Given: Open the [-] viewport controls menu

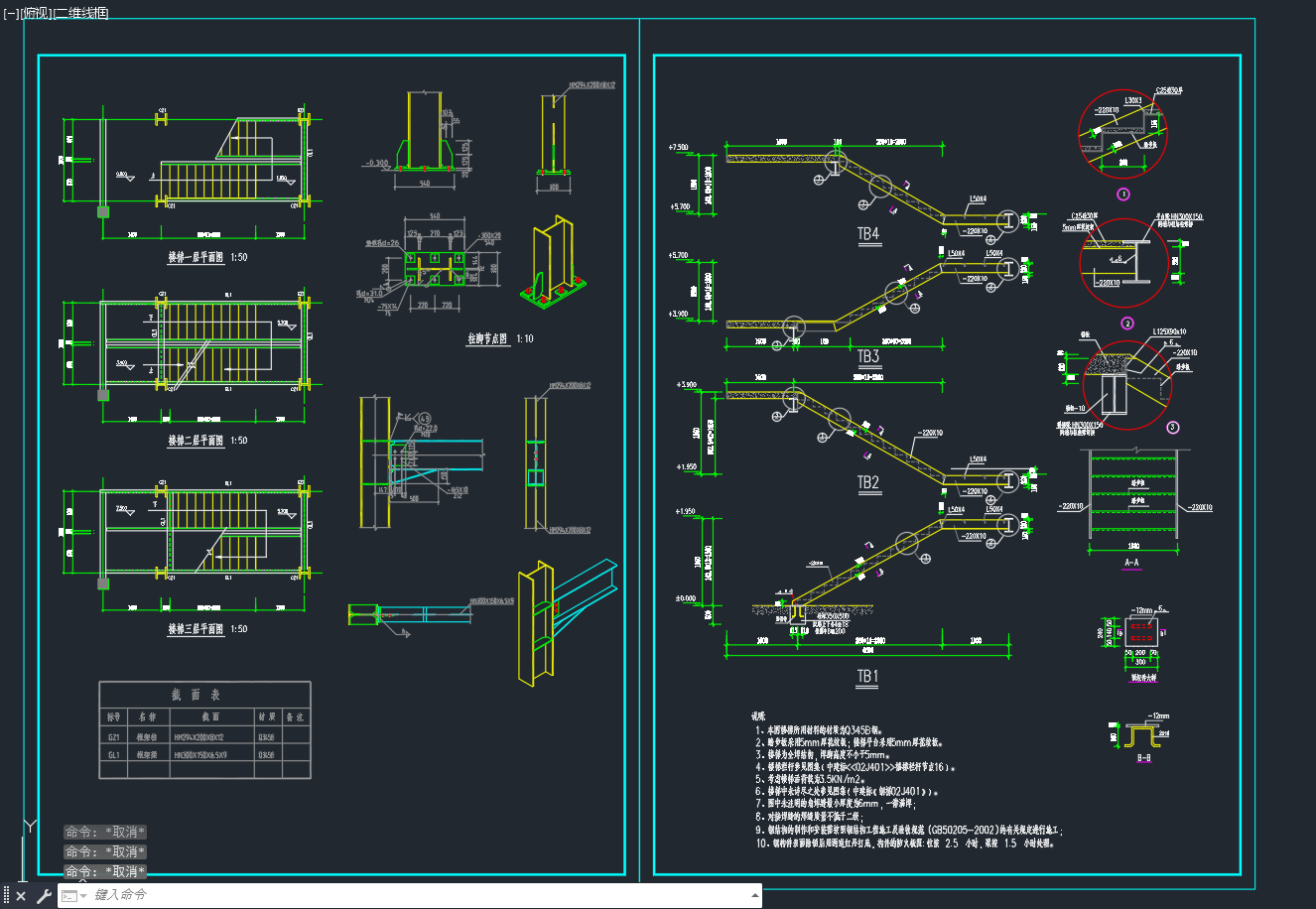Looking at the screenshot, I should (x=11, y=13).
